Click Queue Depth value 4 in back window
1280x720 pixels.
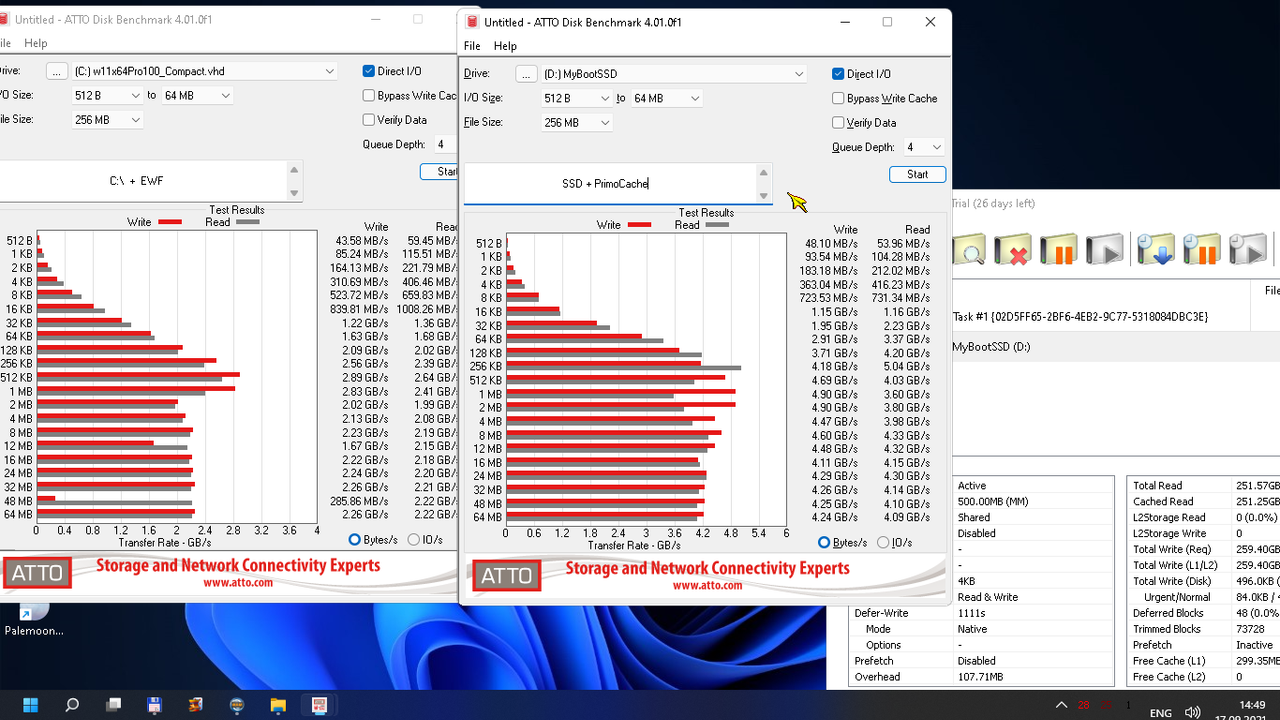pyautogui.click(x=441, y=144)
